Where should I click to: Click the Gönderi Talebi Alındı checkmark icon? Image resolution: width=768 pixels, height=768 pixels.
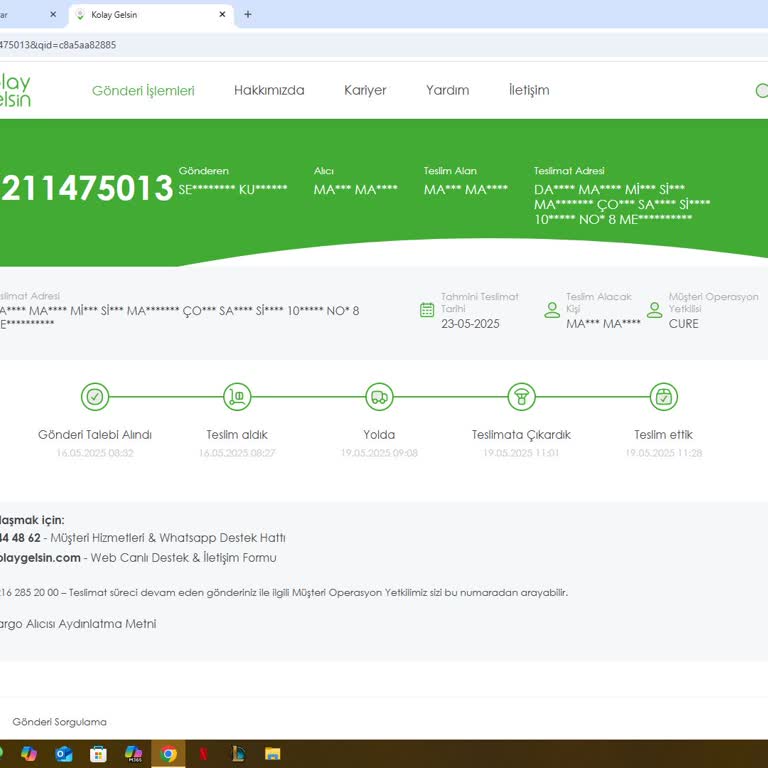pos(95,397)
